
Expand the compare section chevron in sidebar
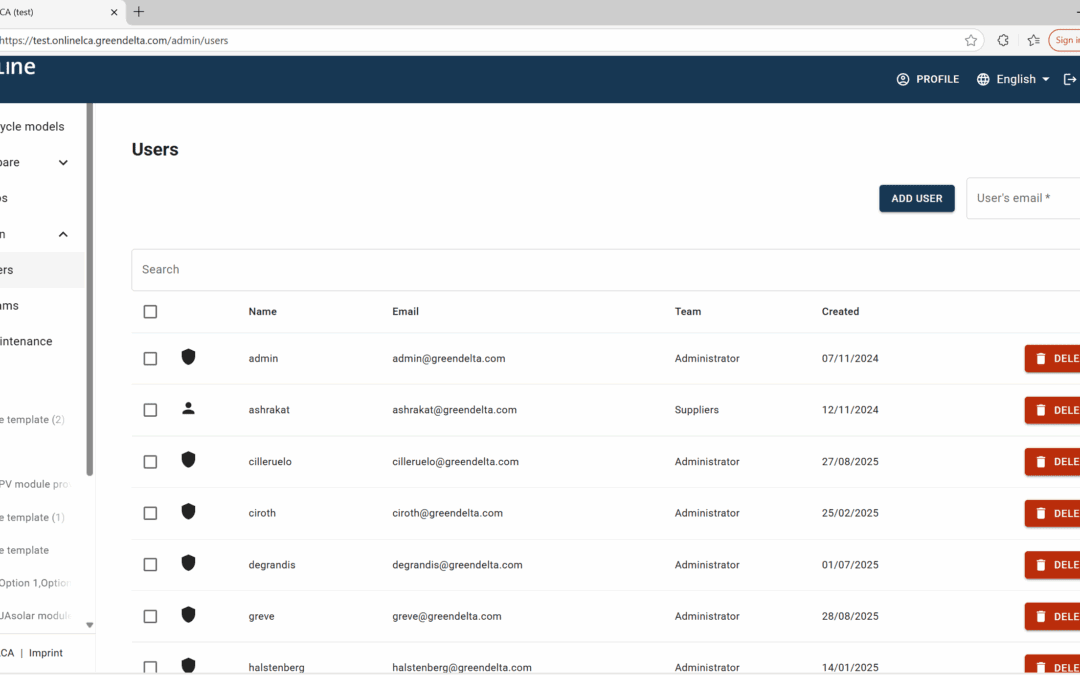coord(63,163)
